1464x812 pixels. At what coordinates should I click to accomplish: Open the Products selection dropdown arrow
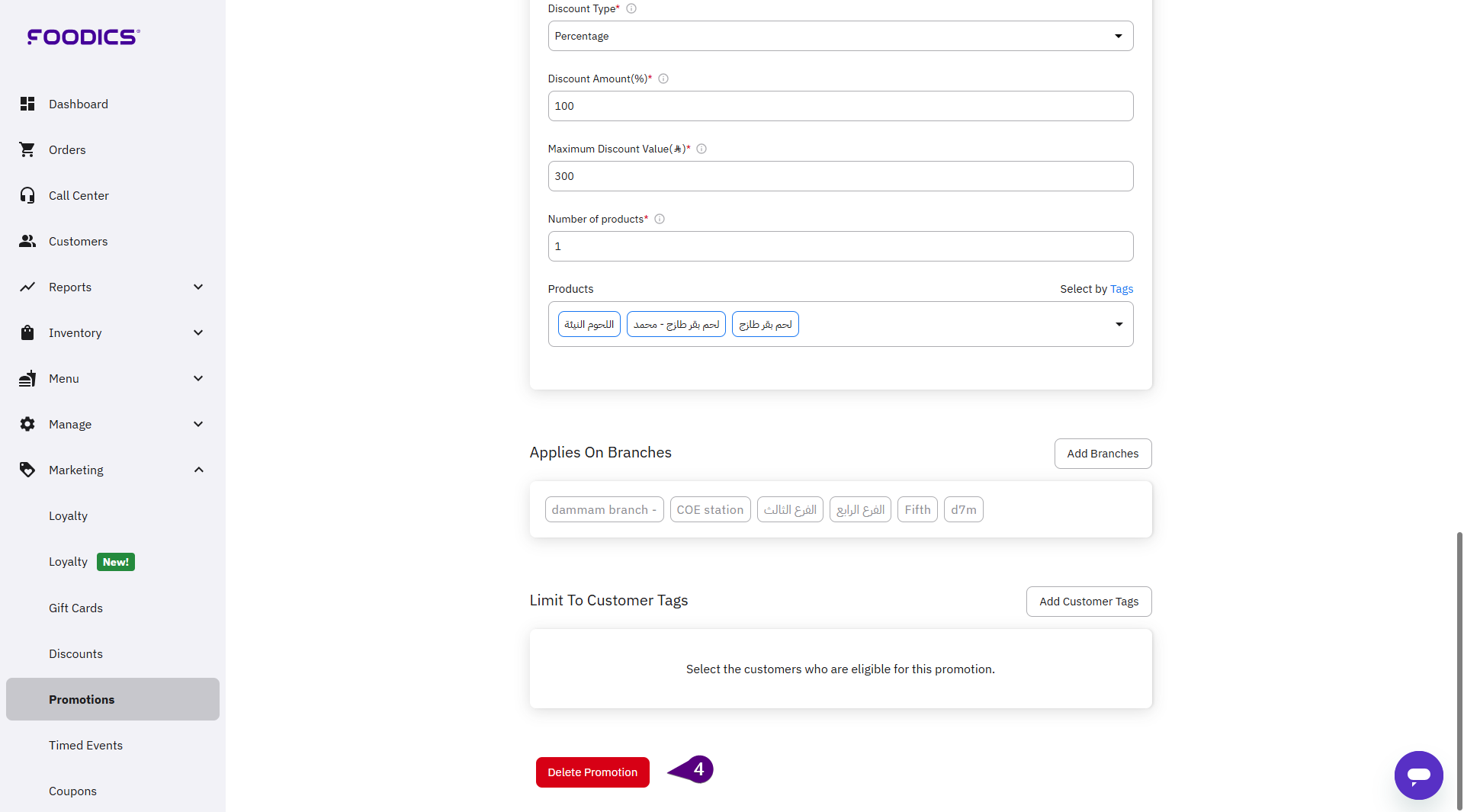pos(1119,324)
